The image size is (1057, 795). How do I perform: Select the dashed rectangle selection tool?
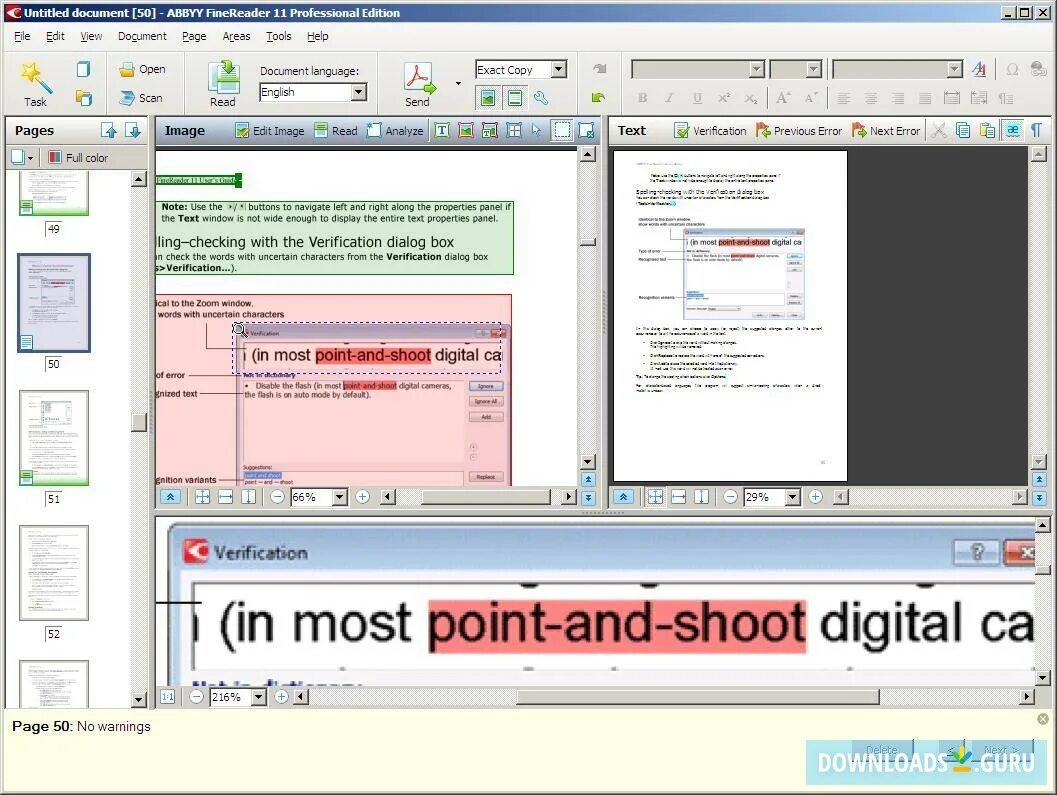coord(562,131)
